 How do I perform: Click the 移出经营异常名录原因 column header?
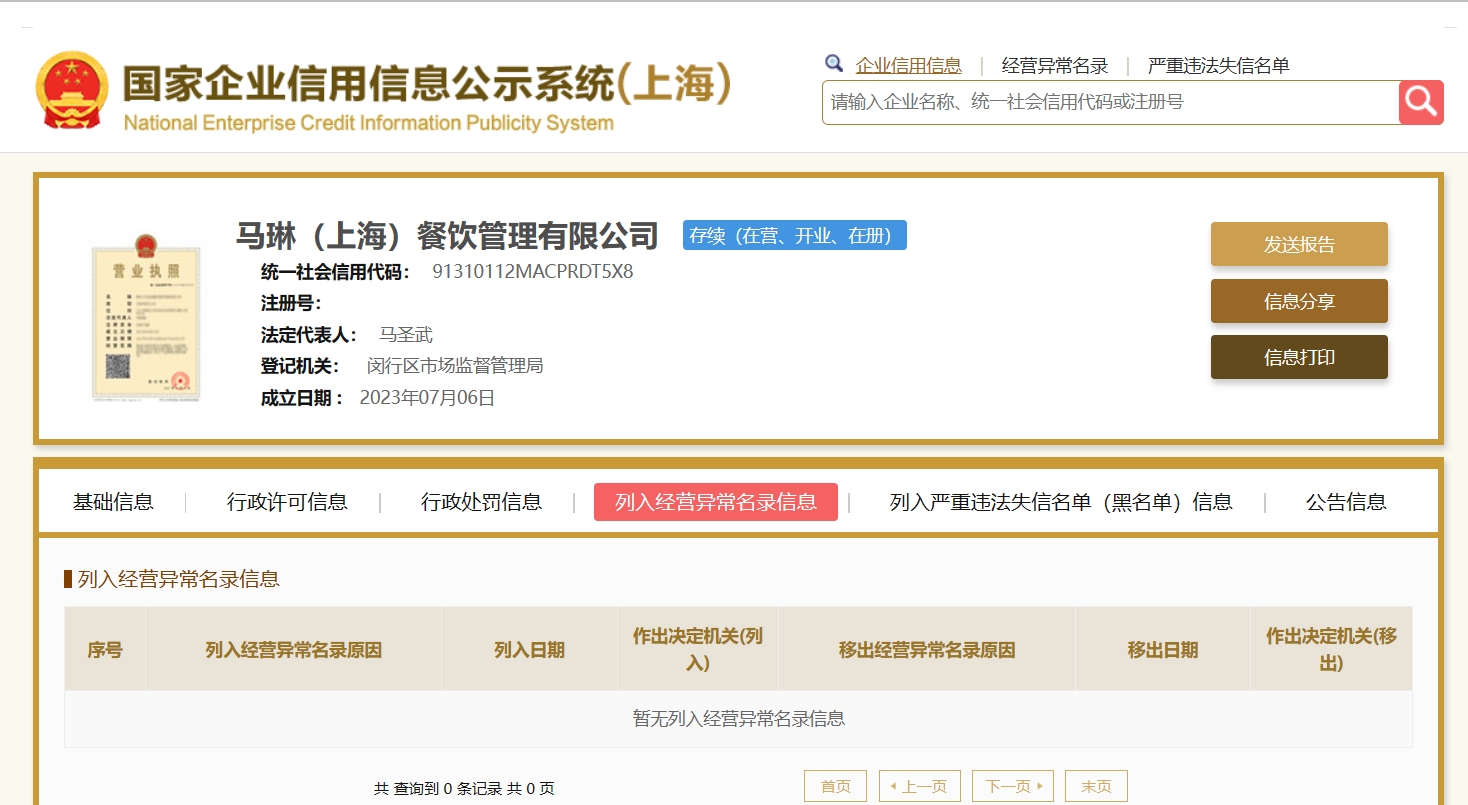click(927, 650)
